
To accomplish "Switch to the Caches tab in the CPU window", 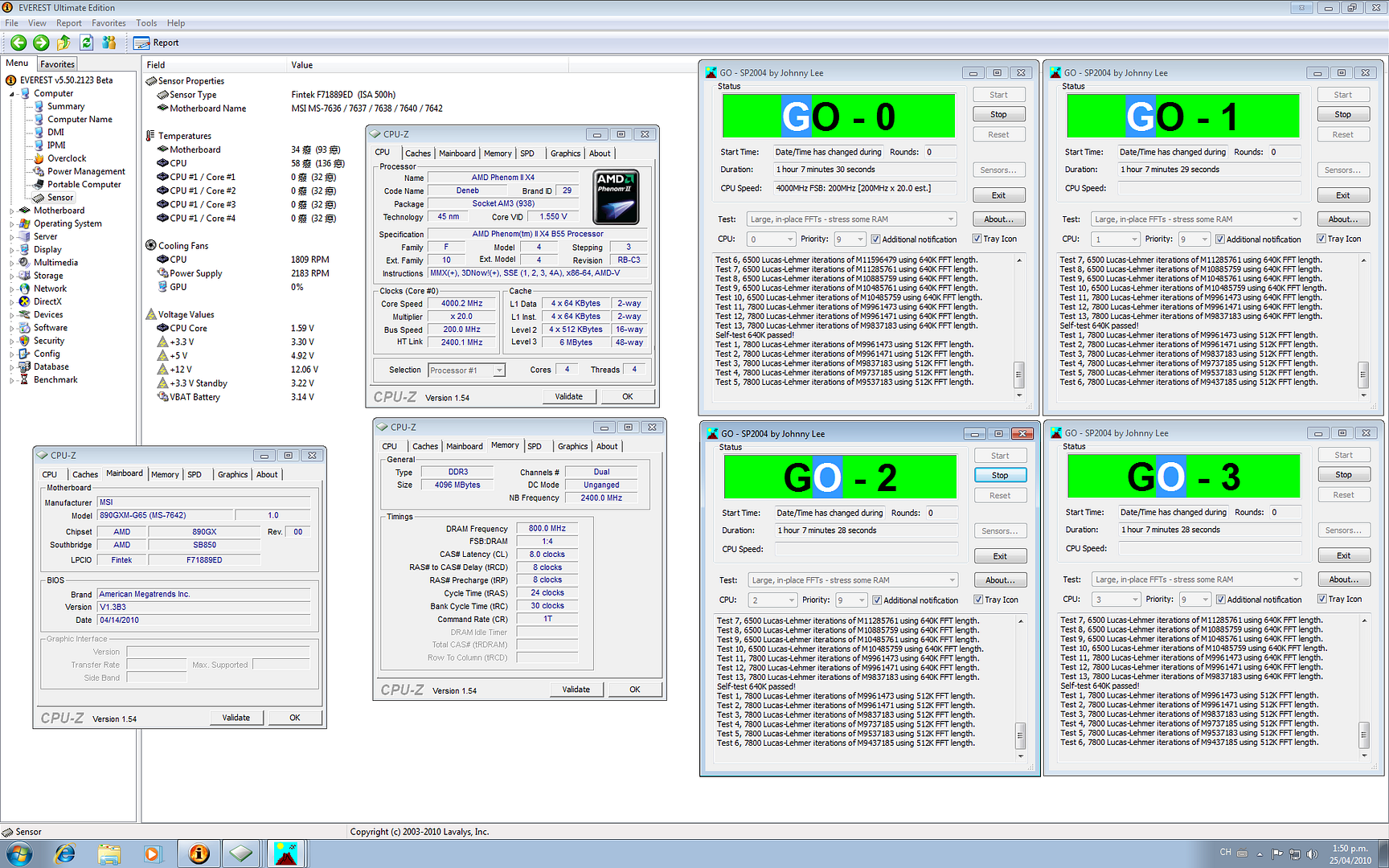I will click(x=417, y=154).
